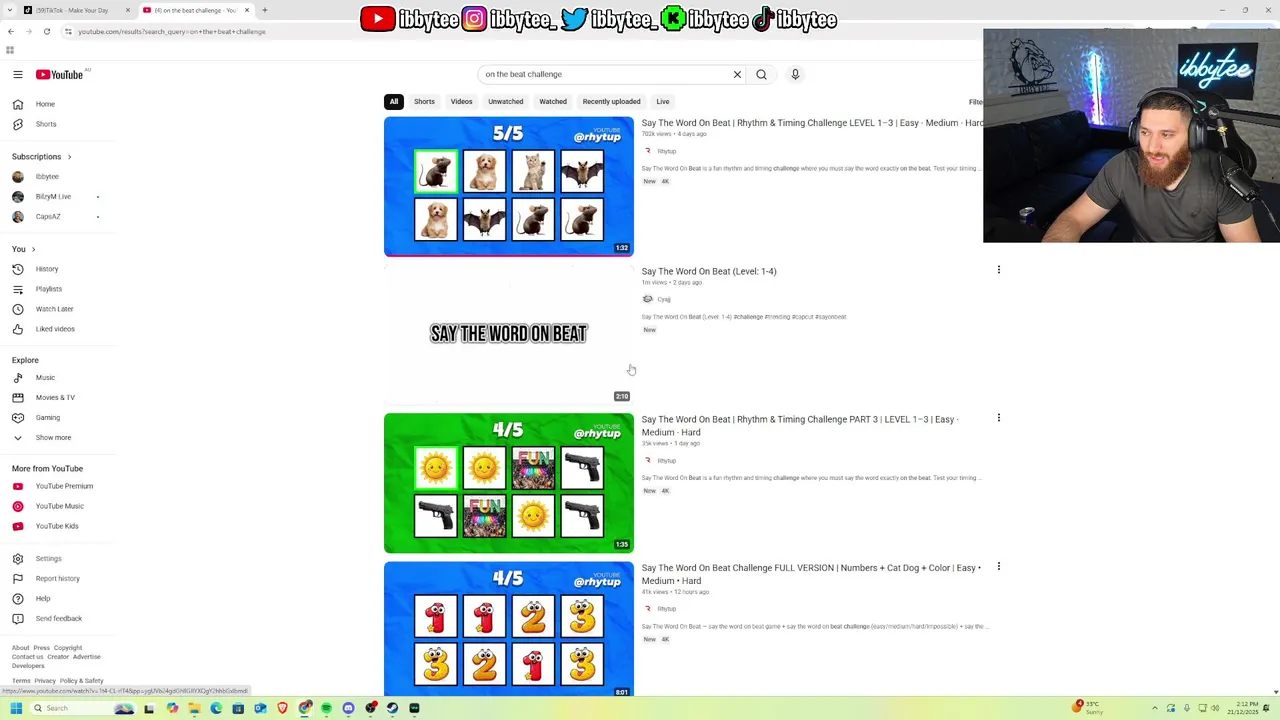Viewport: 1280px width, 720px height.
Task: Open the browser tab search dropdown
Action: 10,10
